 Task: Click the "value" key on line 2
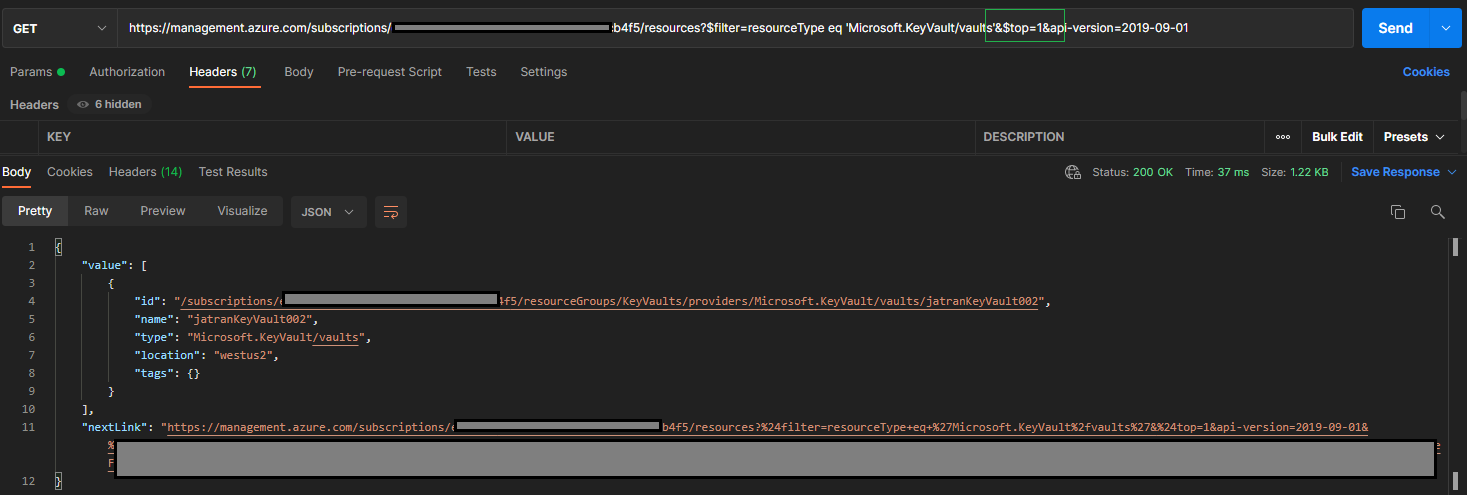tap(104, 265)
